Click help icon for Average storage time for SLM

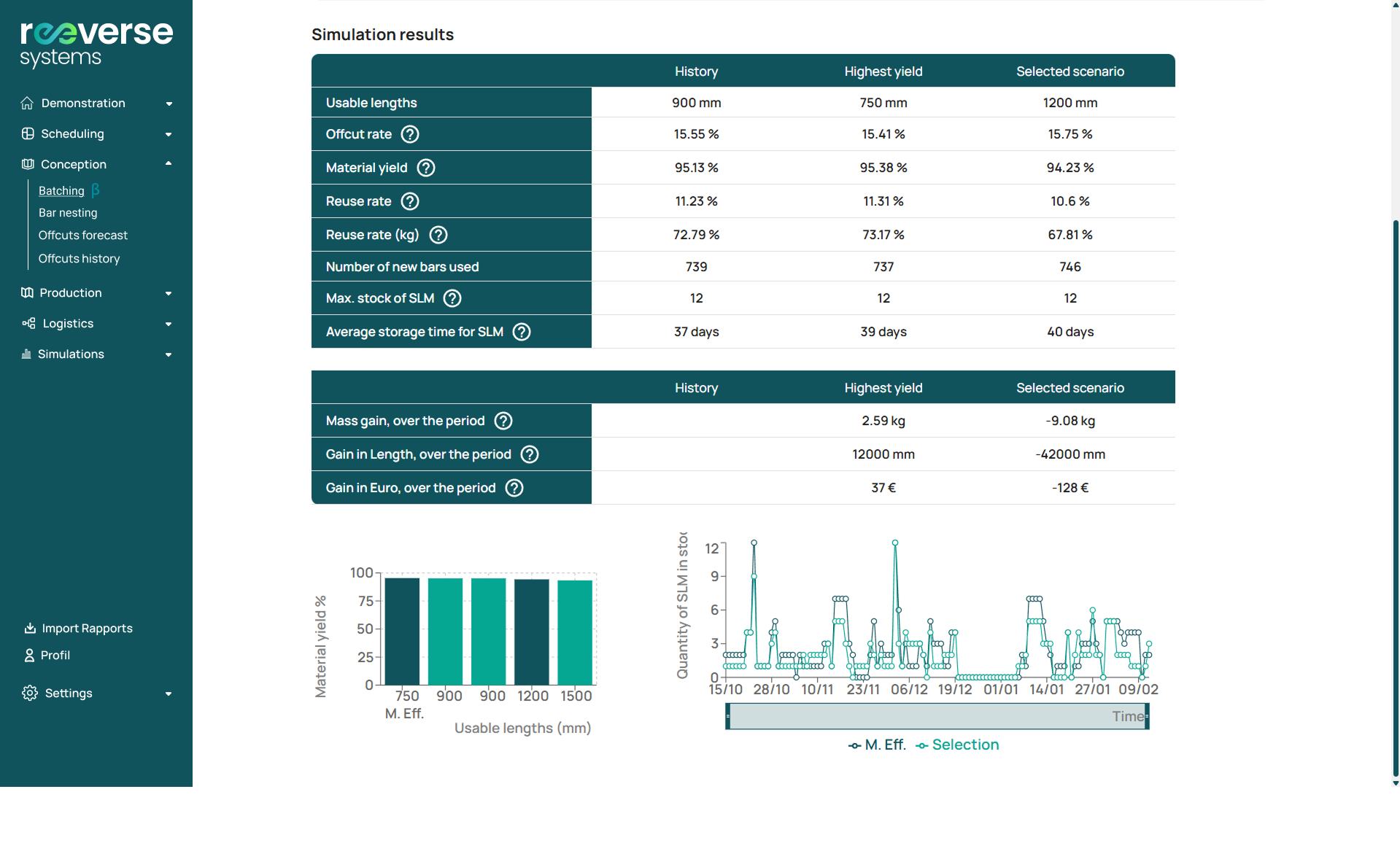521,332
